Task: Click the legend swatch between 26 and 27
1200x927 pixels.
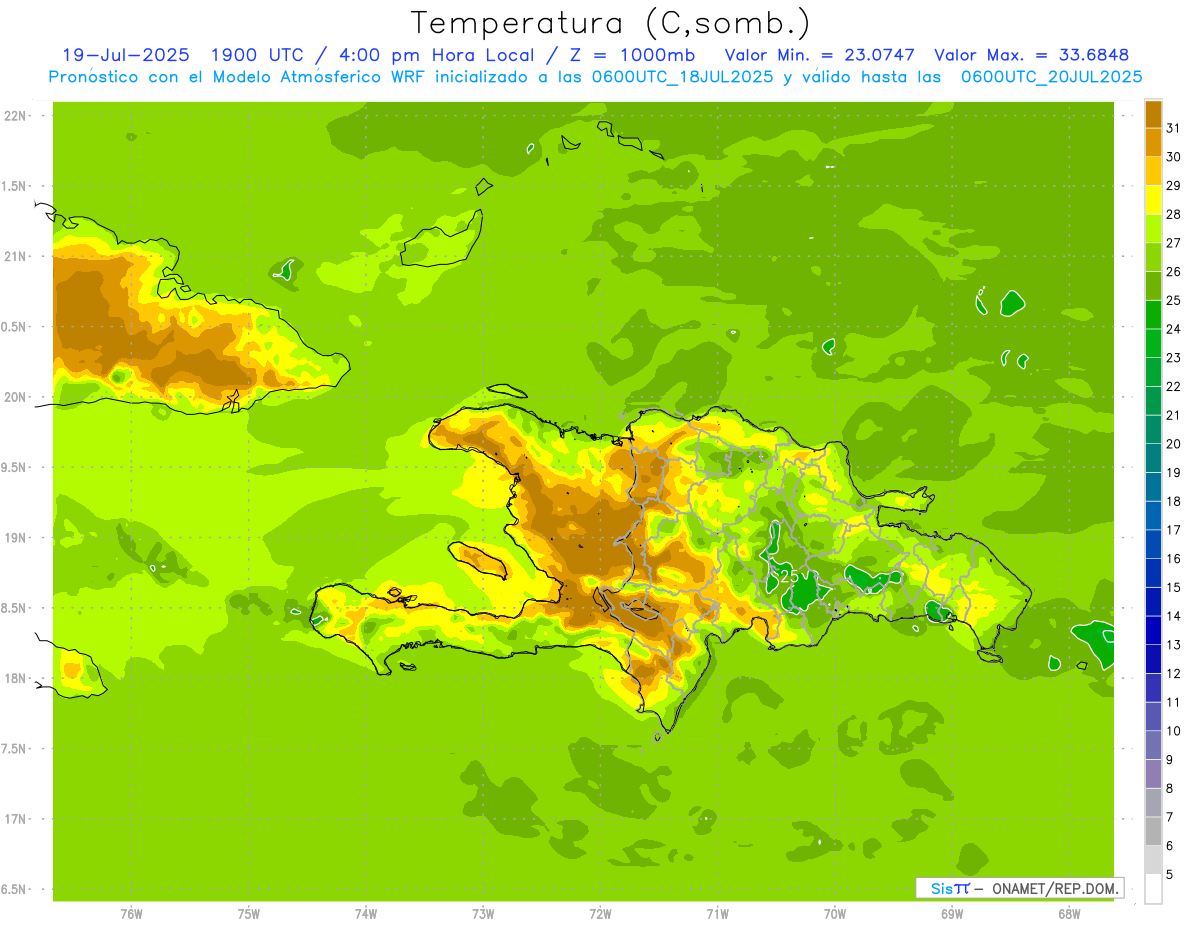Action: point(1153,257)
